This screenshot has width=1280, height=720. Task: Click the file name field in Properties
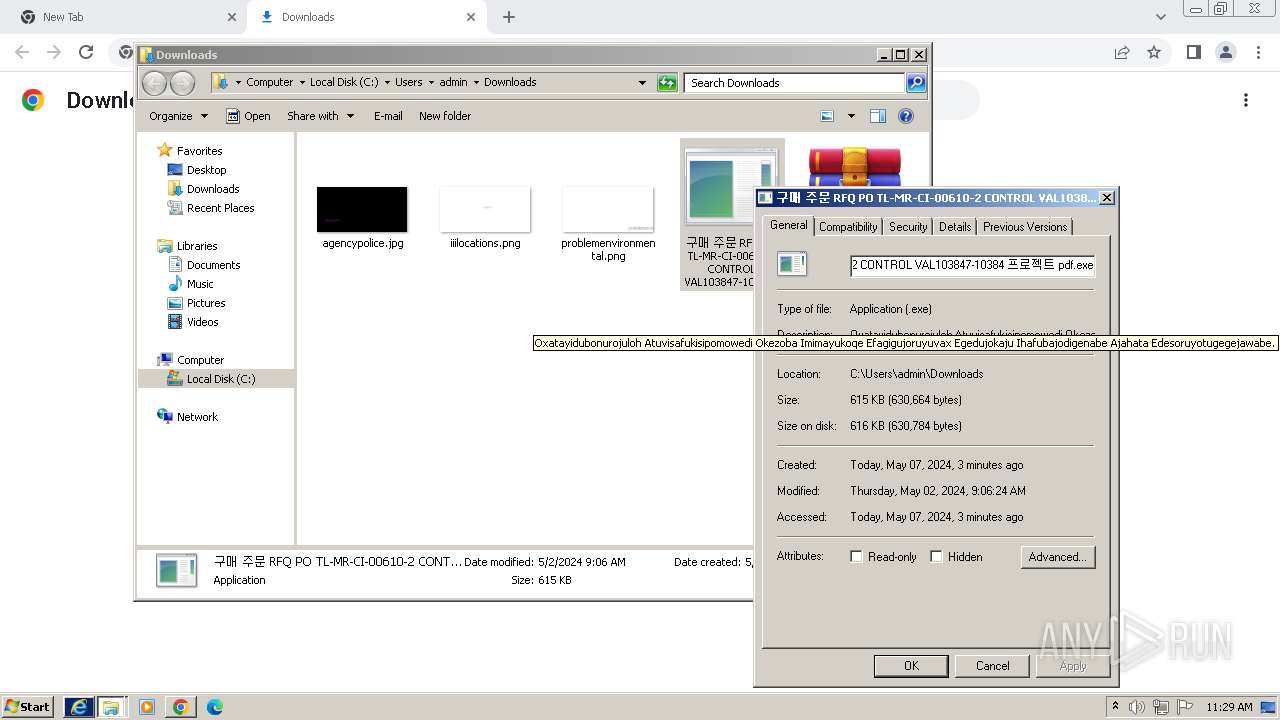pos(972,265)
